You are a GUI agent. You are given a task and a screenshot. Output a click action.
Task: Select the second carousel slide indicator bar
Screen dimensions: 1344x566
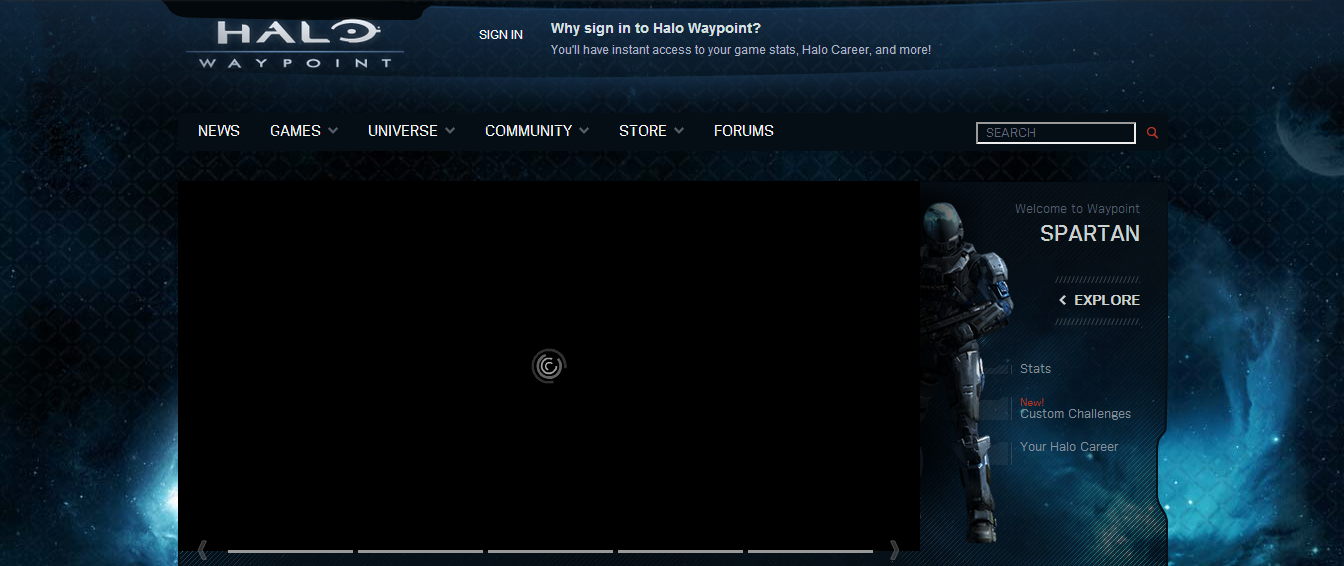(x=420, y=551)
